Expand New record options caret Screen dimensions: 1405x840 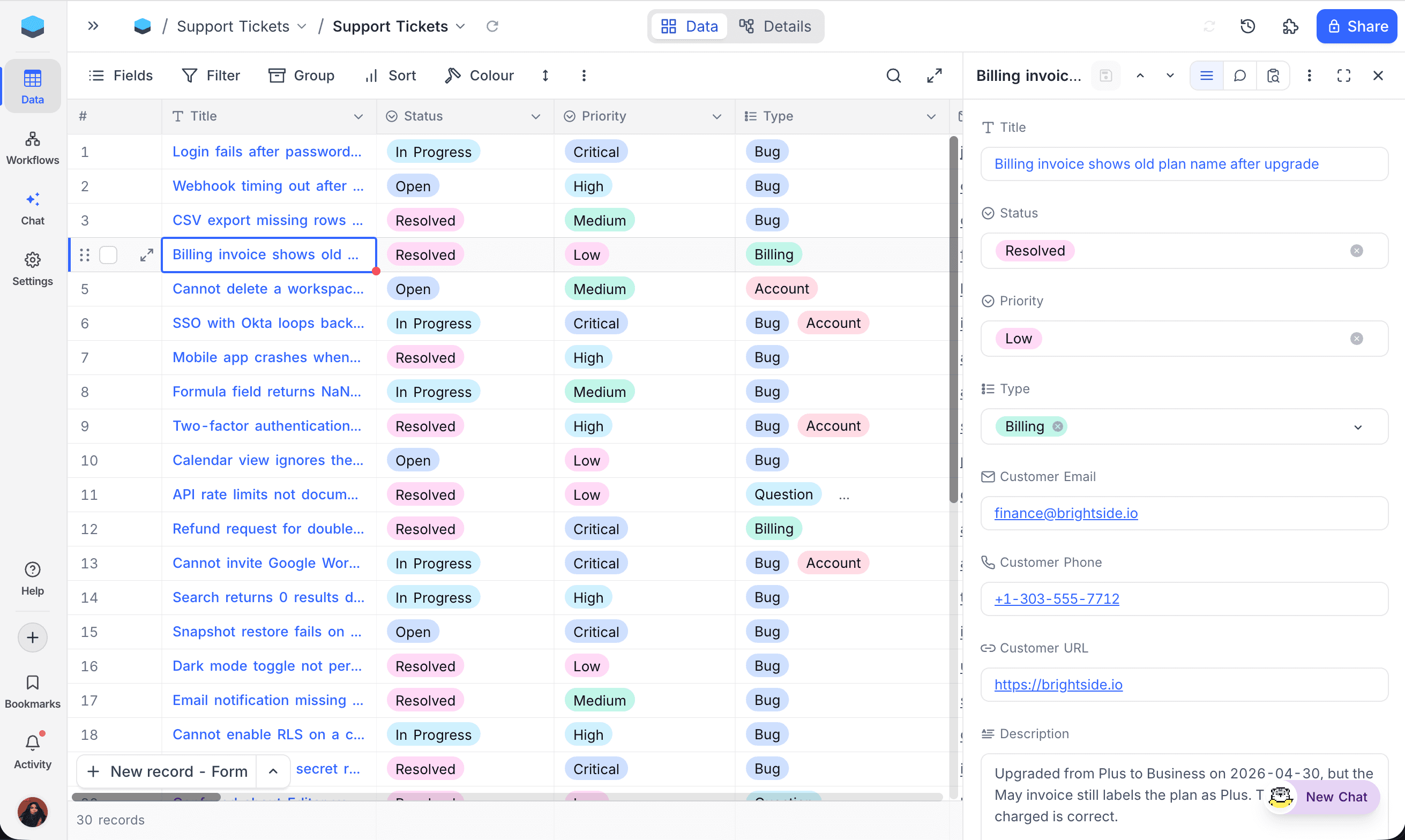(273, 771)
